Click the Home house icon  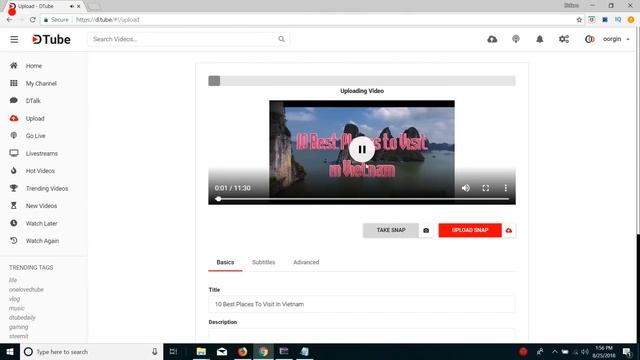(x=14, y=65)
